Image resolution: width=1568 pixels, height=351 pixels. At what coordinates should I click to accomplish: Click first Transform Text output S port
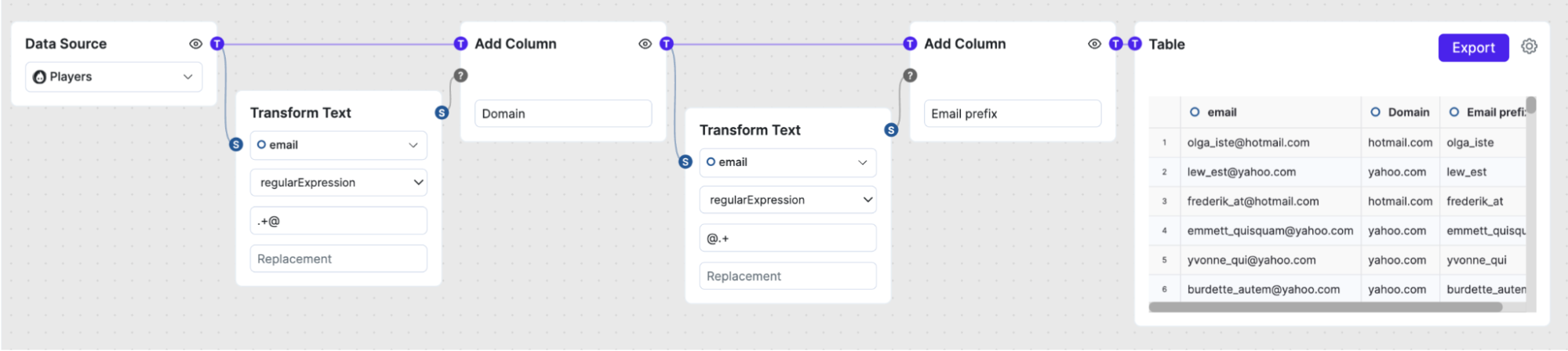(442, 113)
